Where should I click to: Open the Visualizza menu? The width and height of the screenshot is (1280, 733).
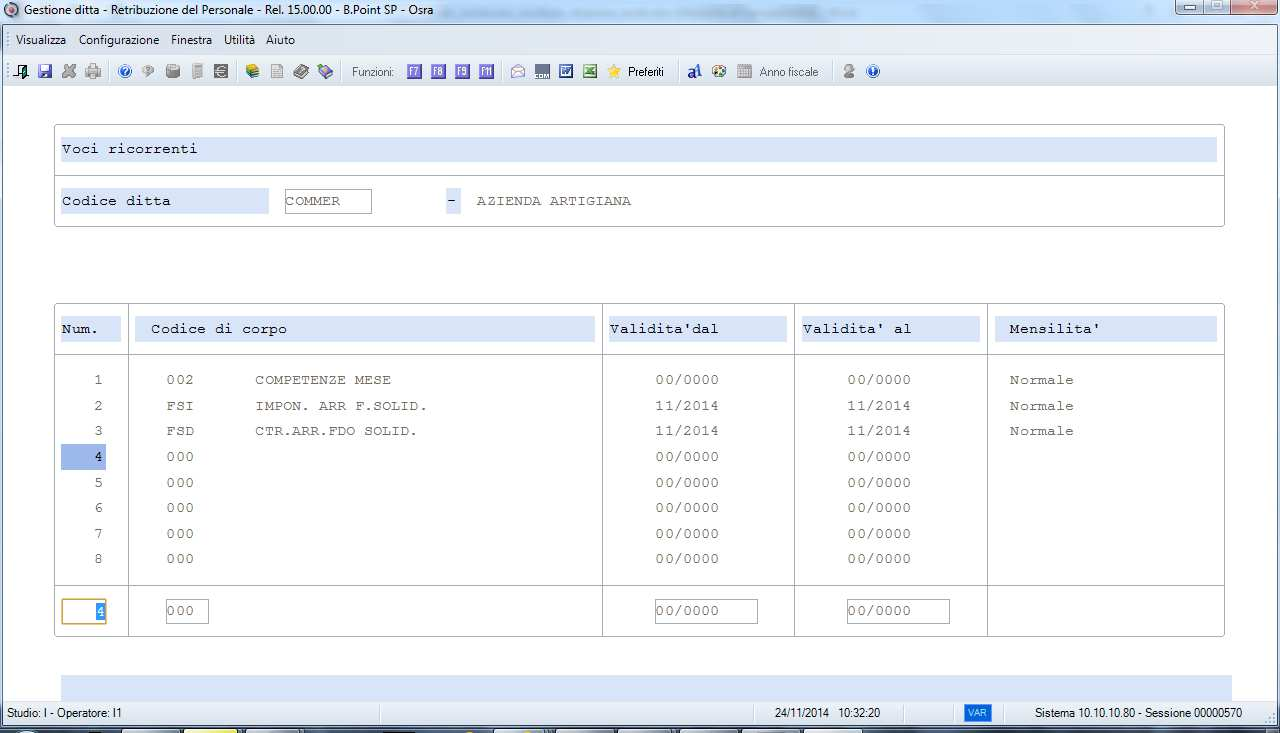click(x=41, y=40)
